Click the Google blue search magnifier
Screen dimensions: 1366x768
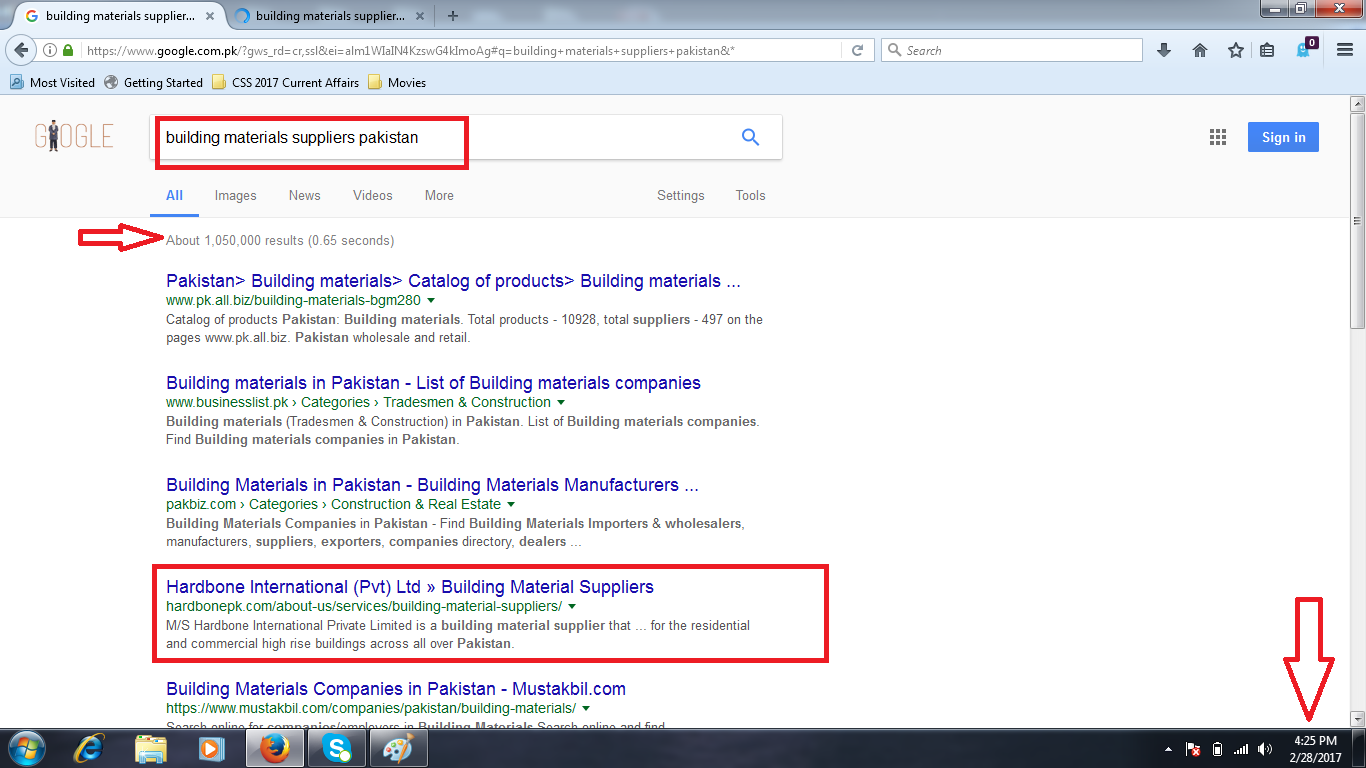point(750,138)
